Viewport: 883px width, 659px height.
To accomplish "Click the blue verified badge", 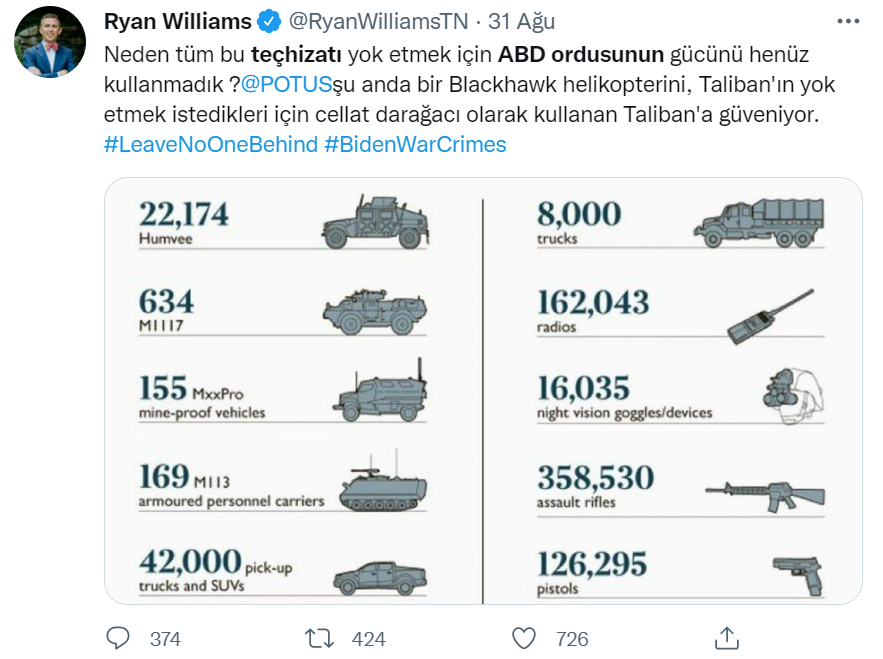I will pyautogui.click(x=269, y=20).
